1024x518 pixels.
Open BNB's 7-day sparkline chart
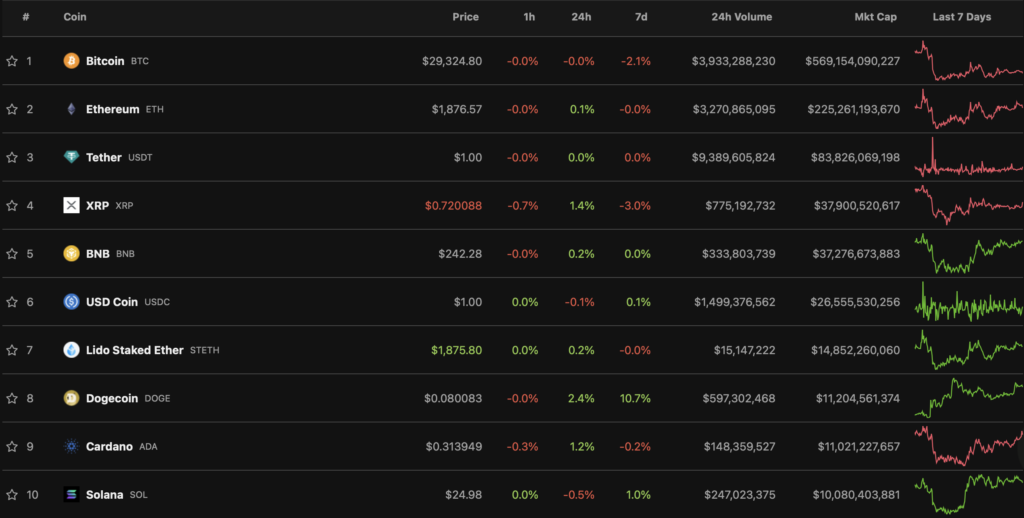click(x=969, y=253)
